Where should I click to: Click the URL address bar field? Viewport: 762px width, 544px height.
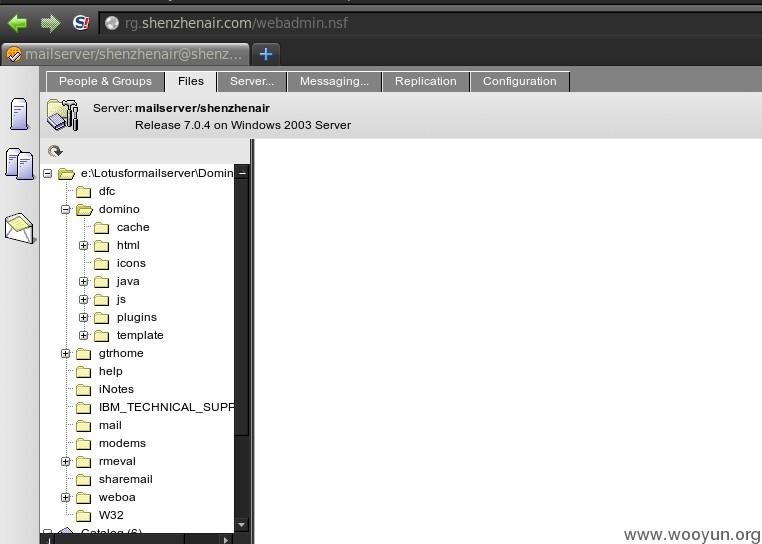[430, 23]
